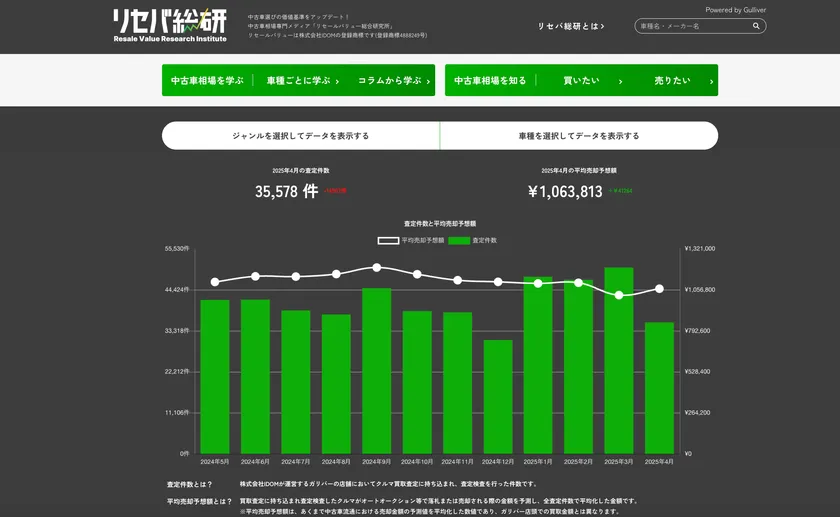Expand コラムから学ぶ navigation item
Screen dimensions: 840x517
click(x=394, y=81)
